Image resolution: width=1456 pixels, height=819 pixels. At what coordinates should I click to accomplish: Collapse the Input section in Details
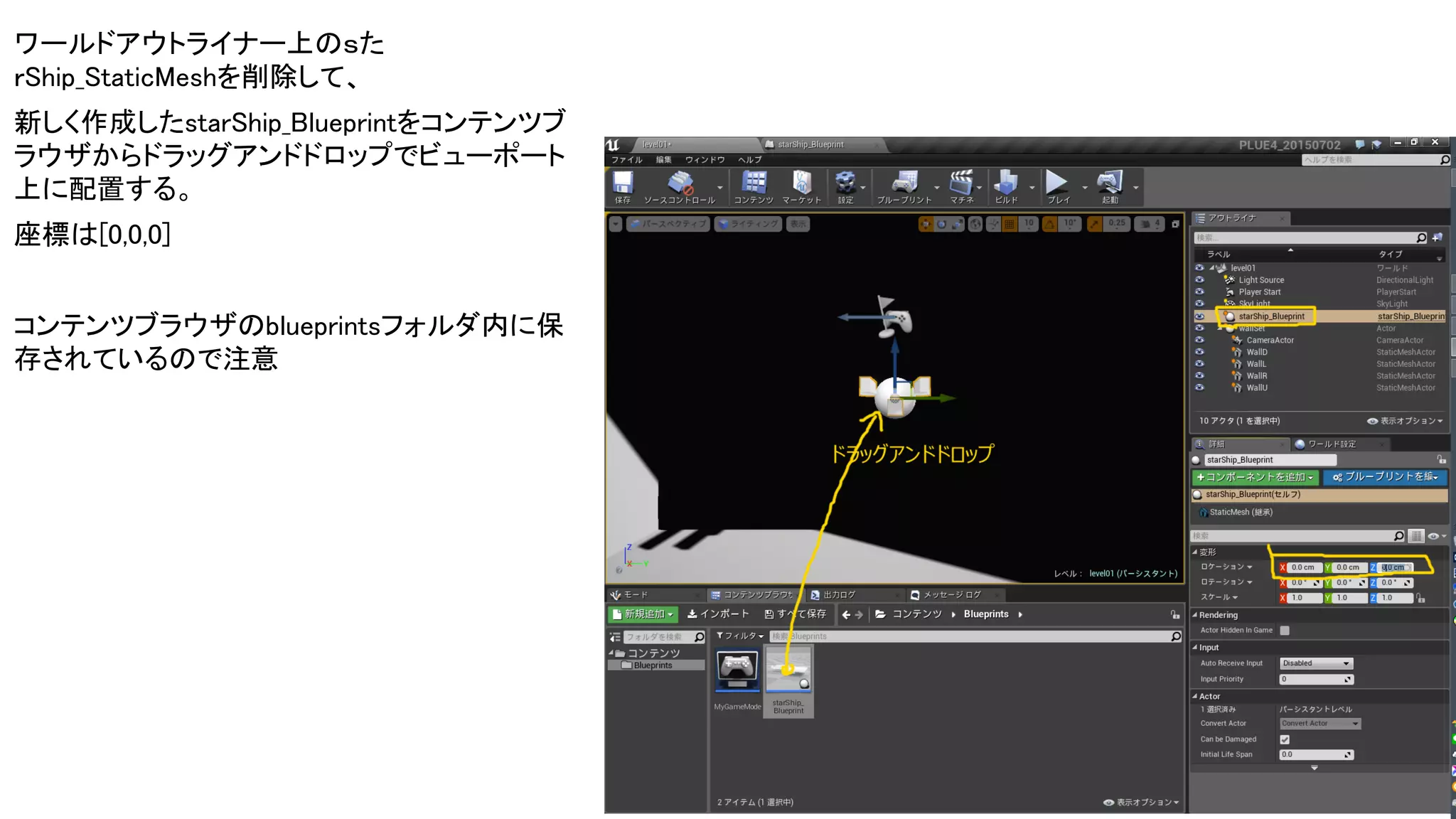[x=1195, y=648]
